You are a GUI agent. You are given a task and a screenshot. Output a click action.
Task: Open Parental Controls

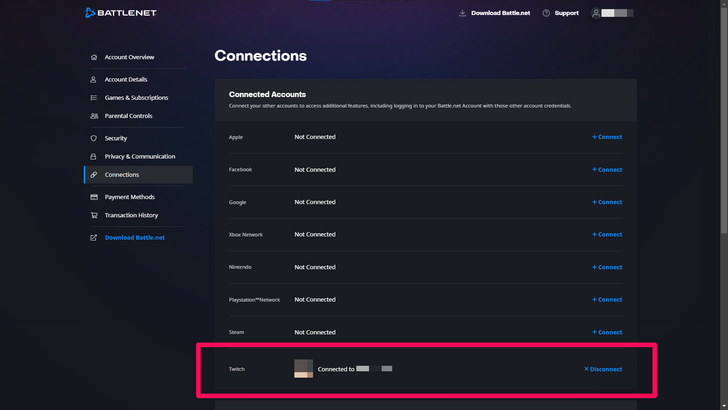pyautogui.click(x=129, y=116)
